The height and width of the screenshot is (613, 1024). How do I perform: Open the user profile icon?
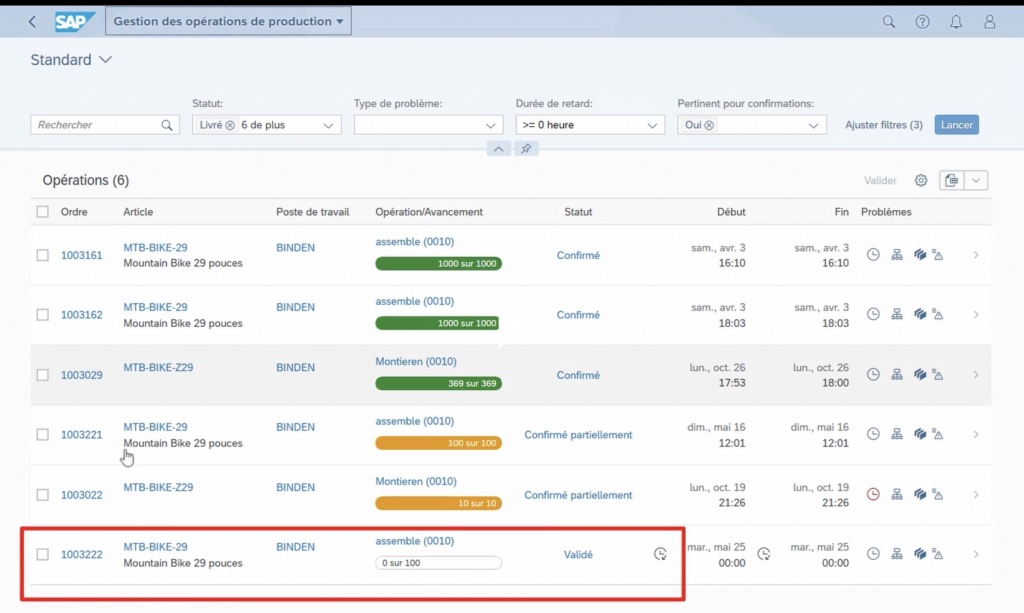click(989, 21)
